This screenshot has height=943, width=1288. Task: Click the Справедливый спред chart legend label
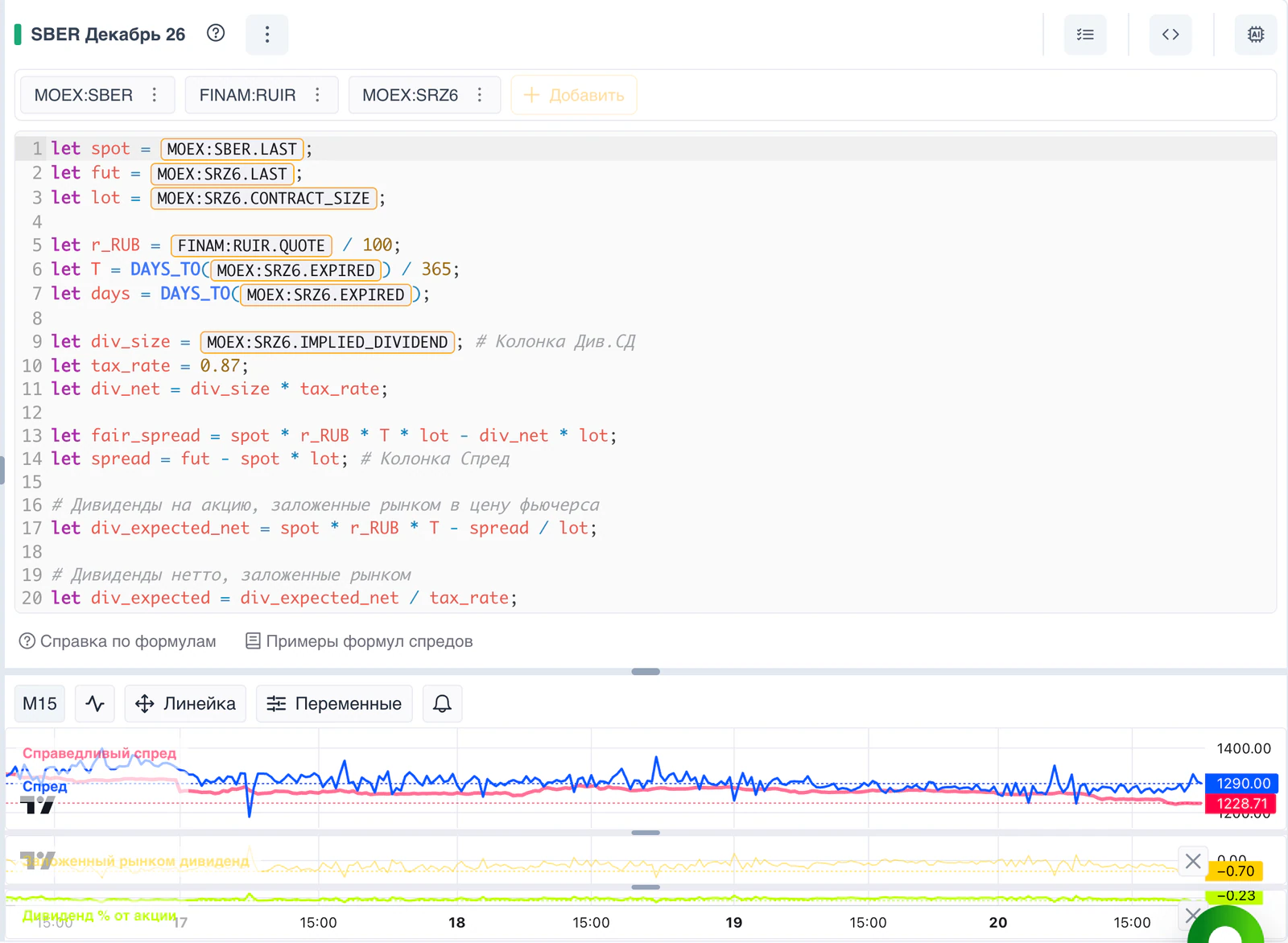(x=99, y=753)
